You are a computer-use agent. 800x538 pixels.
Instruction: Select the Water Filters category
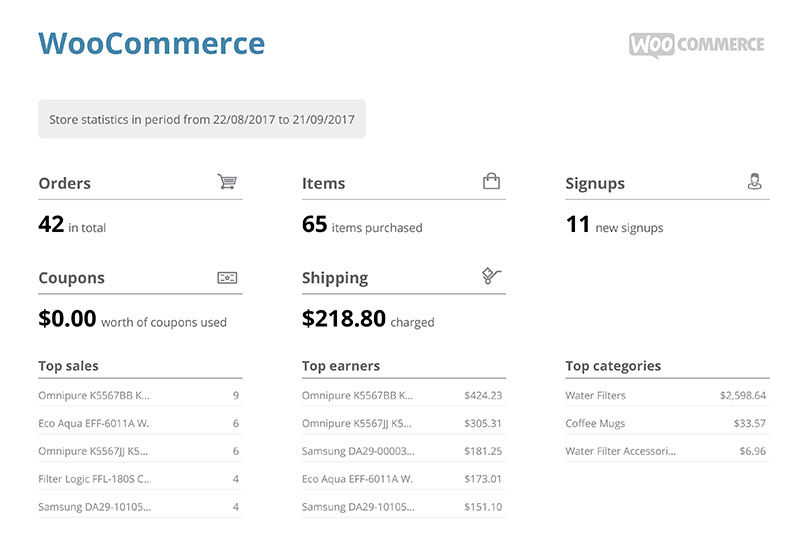667,395
